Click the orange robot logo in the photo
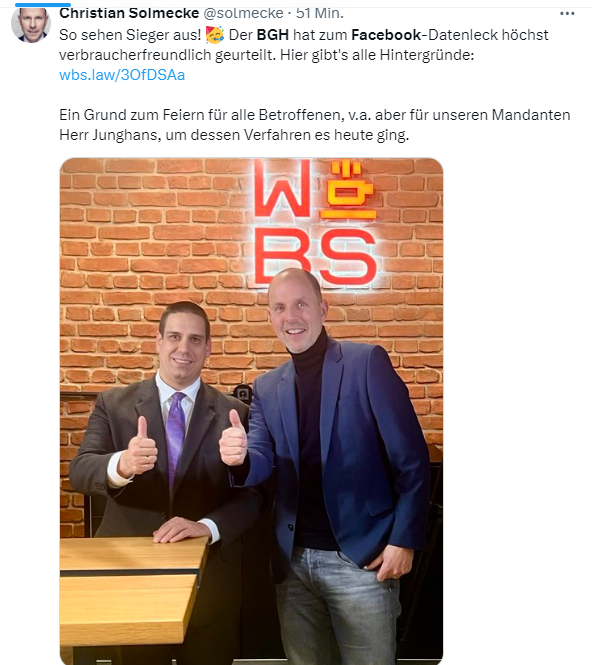Screen dimensions: 592x665 pos(348,190)
